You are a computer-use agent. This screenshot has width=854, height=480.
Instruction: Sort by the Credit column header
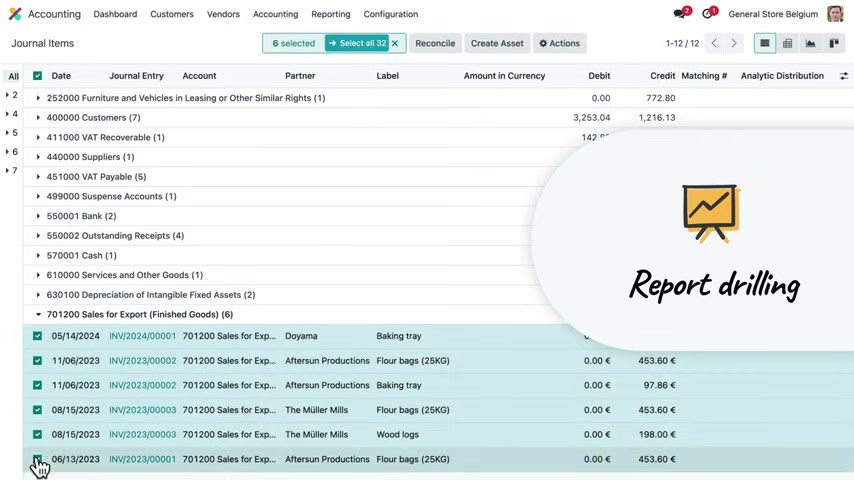click(662, 76)
